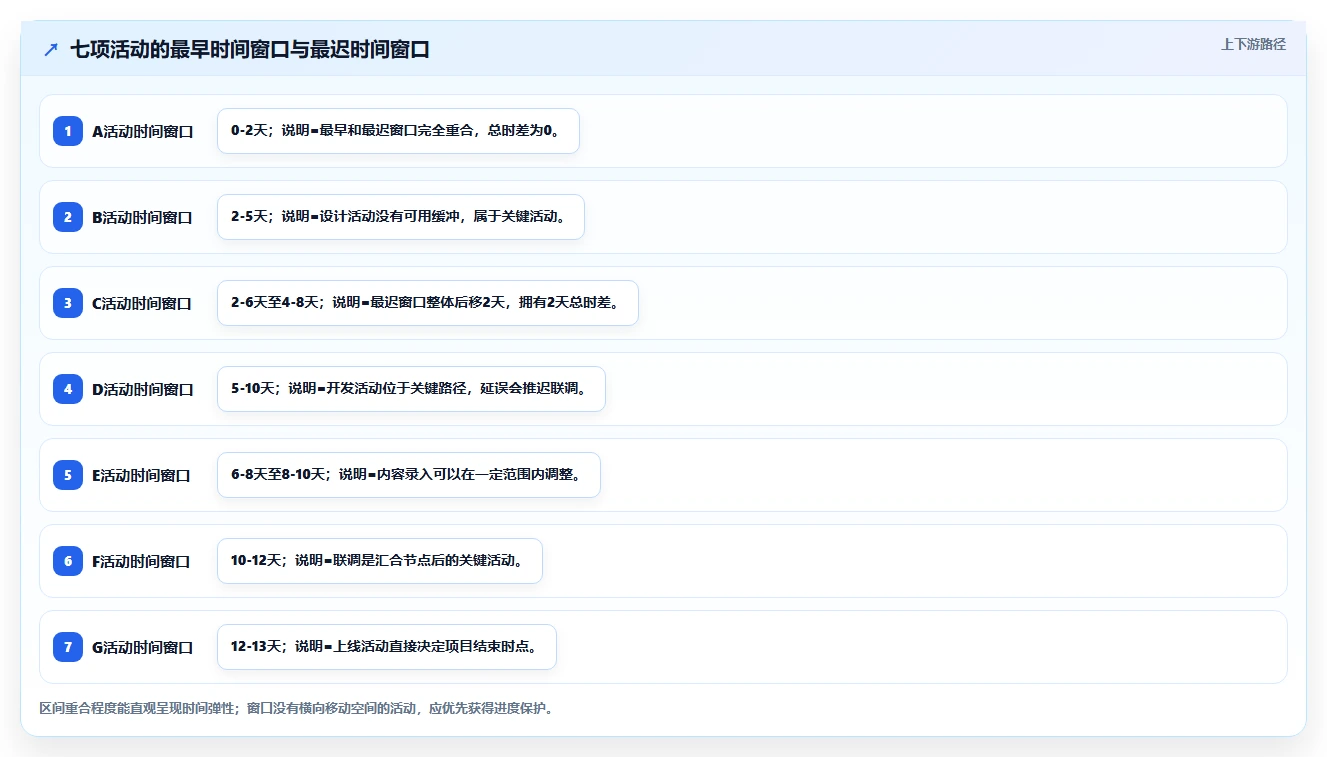
Task: Select number badge 1 for A活动
Action: click(x=68, y=131)
